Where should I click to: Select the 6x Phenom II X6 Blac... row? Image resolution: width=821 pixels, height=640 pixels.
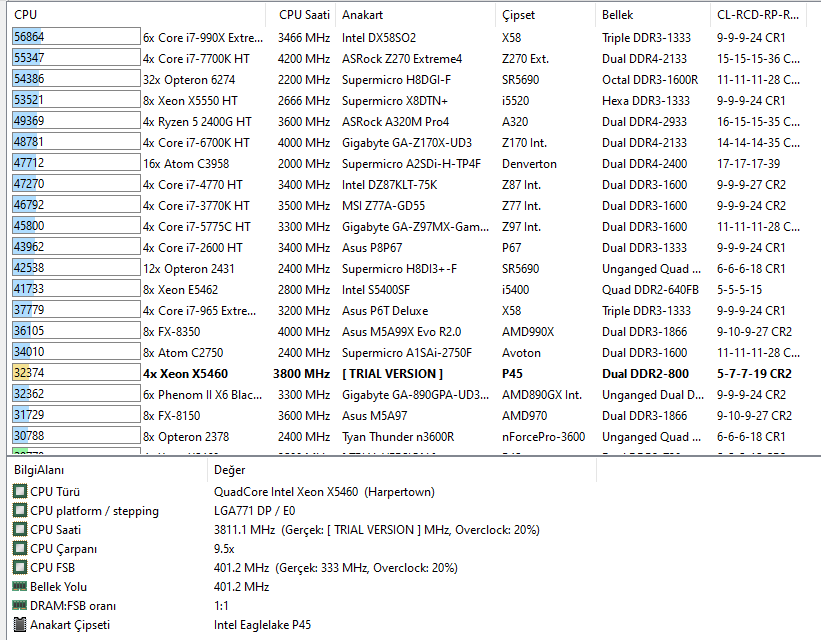point(410,394)
